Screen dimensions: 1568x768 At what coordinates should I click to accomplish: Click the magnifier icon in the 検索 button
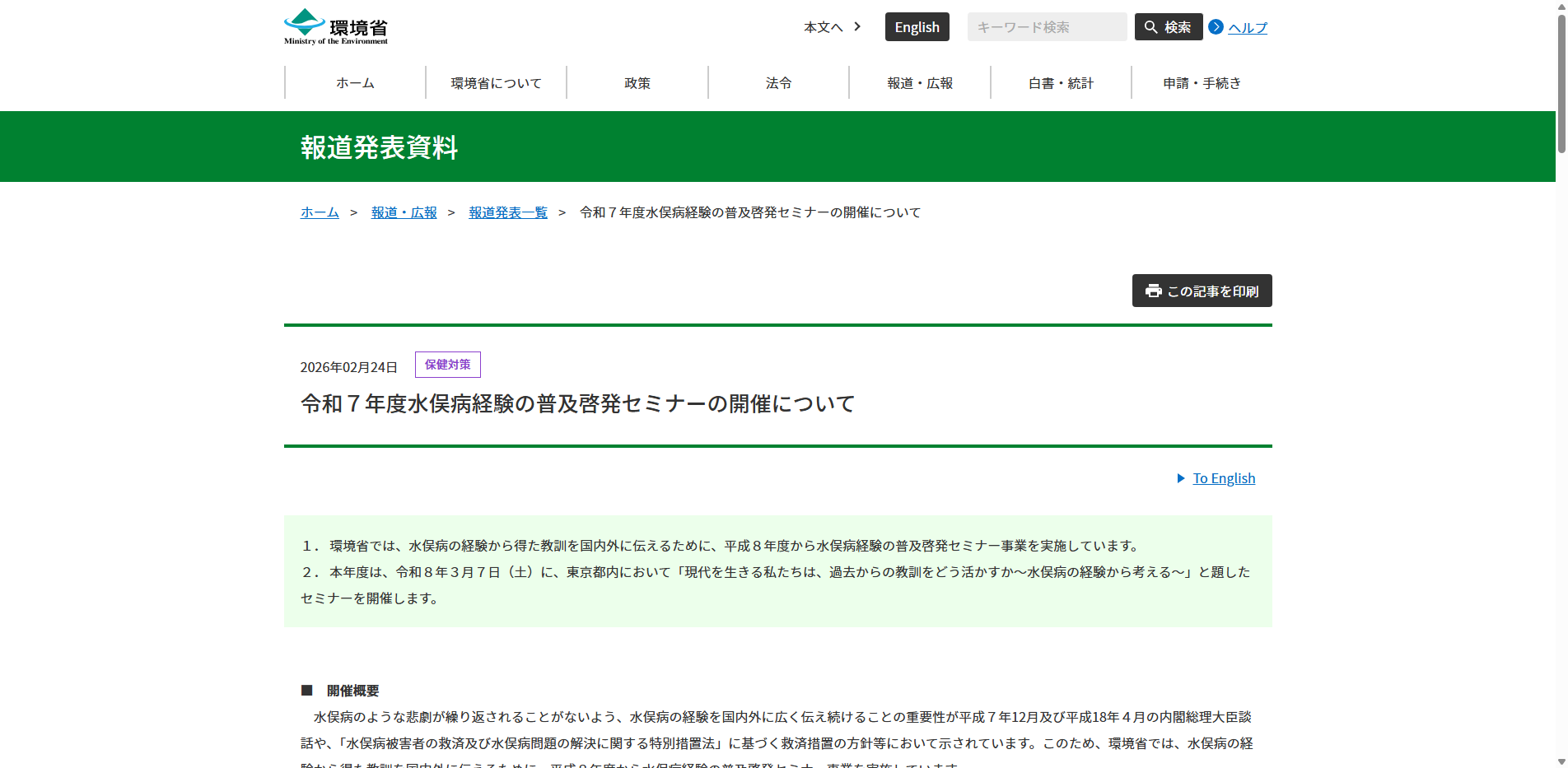tap(1150, 26)
